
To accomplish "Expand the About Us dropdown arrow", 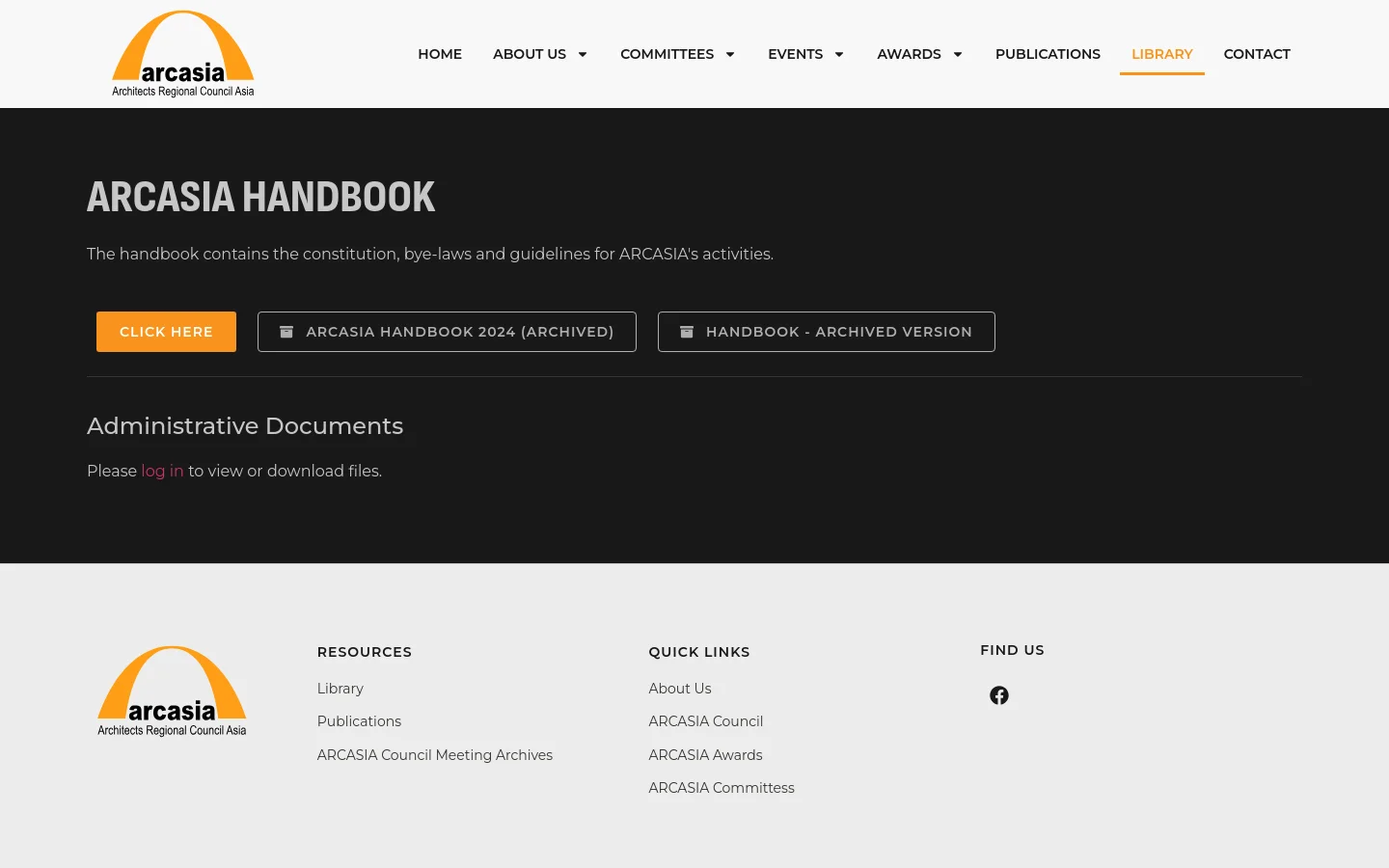I will (583, 54).
